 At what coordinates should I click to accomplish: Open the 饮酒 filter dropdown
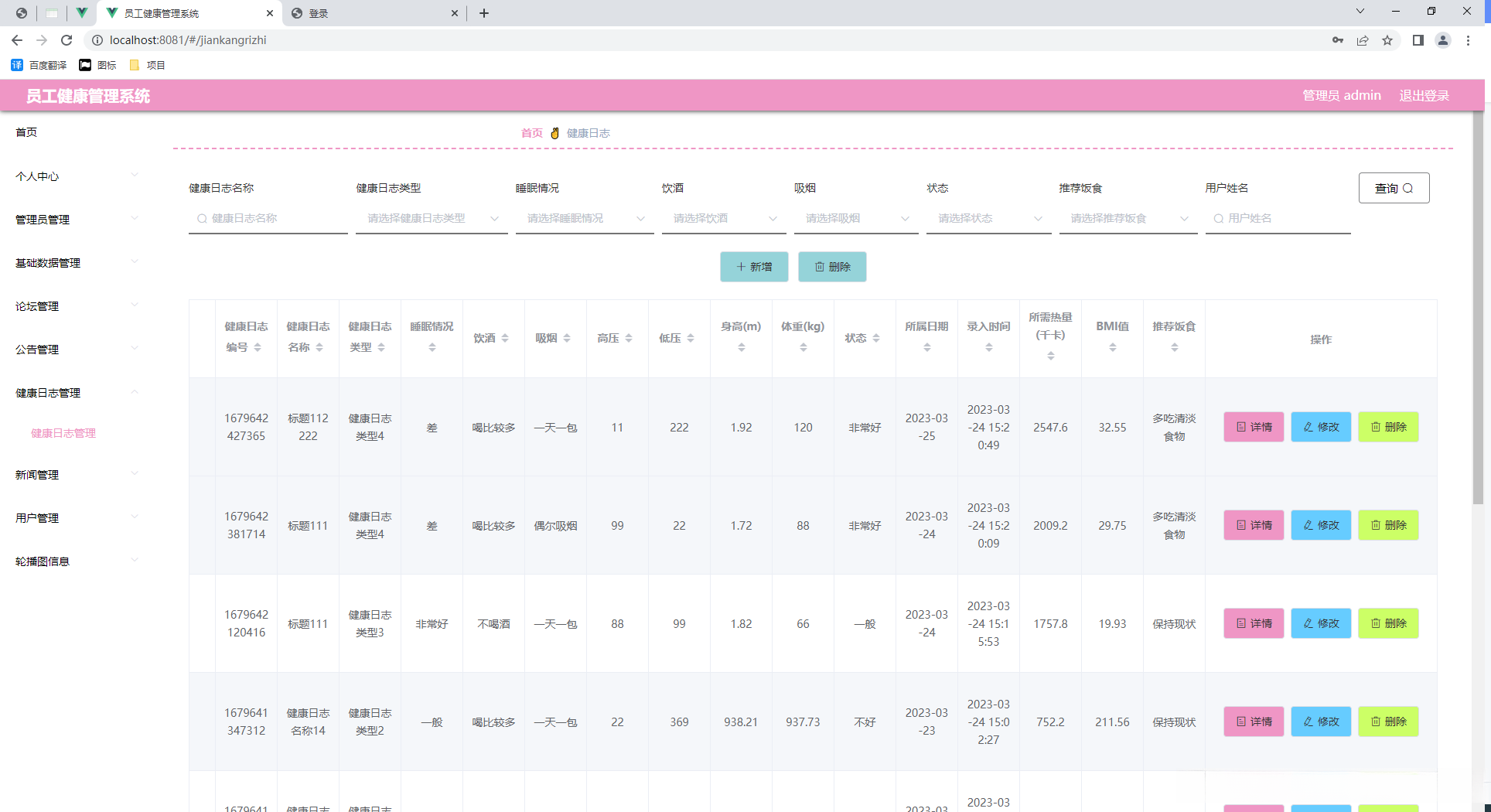click(x=724, y=219)
